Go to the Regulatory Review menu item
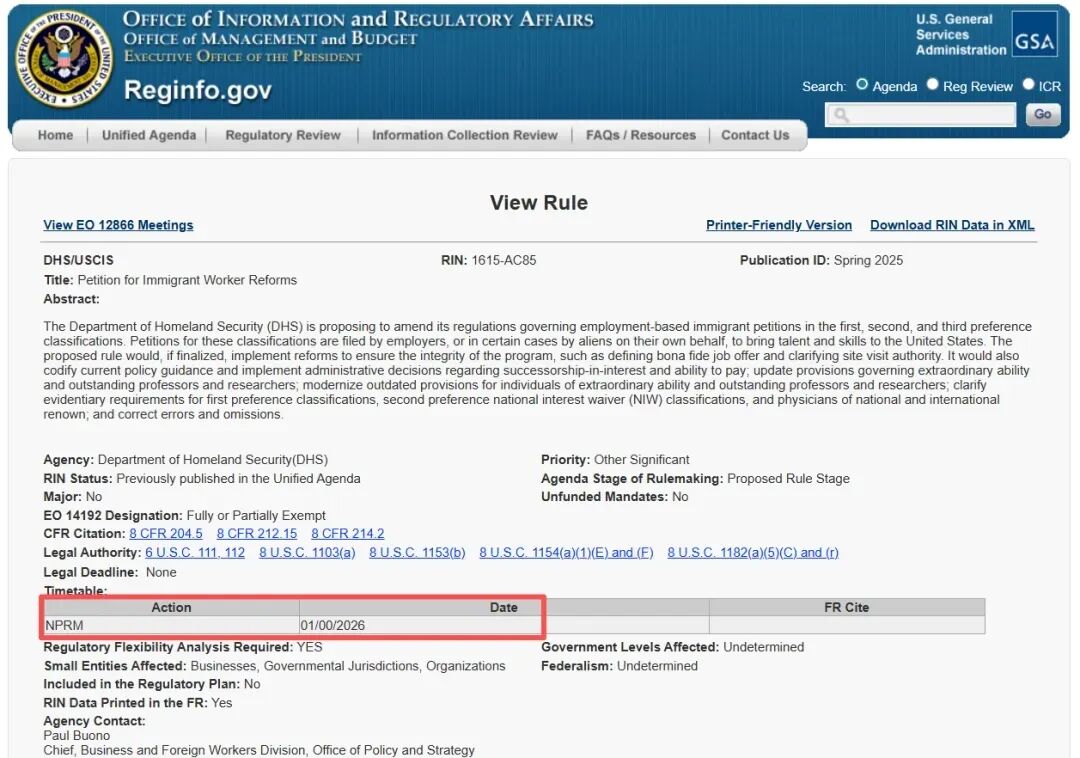Image resolution: width=1080 pixels, height=758 pixels. point(283,135)
